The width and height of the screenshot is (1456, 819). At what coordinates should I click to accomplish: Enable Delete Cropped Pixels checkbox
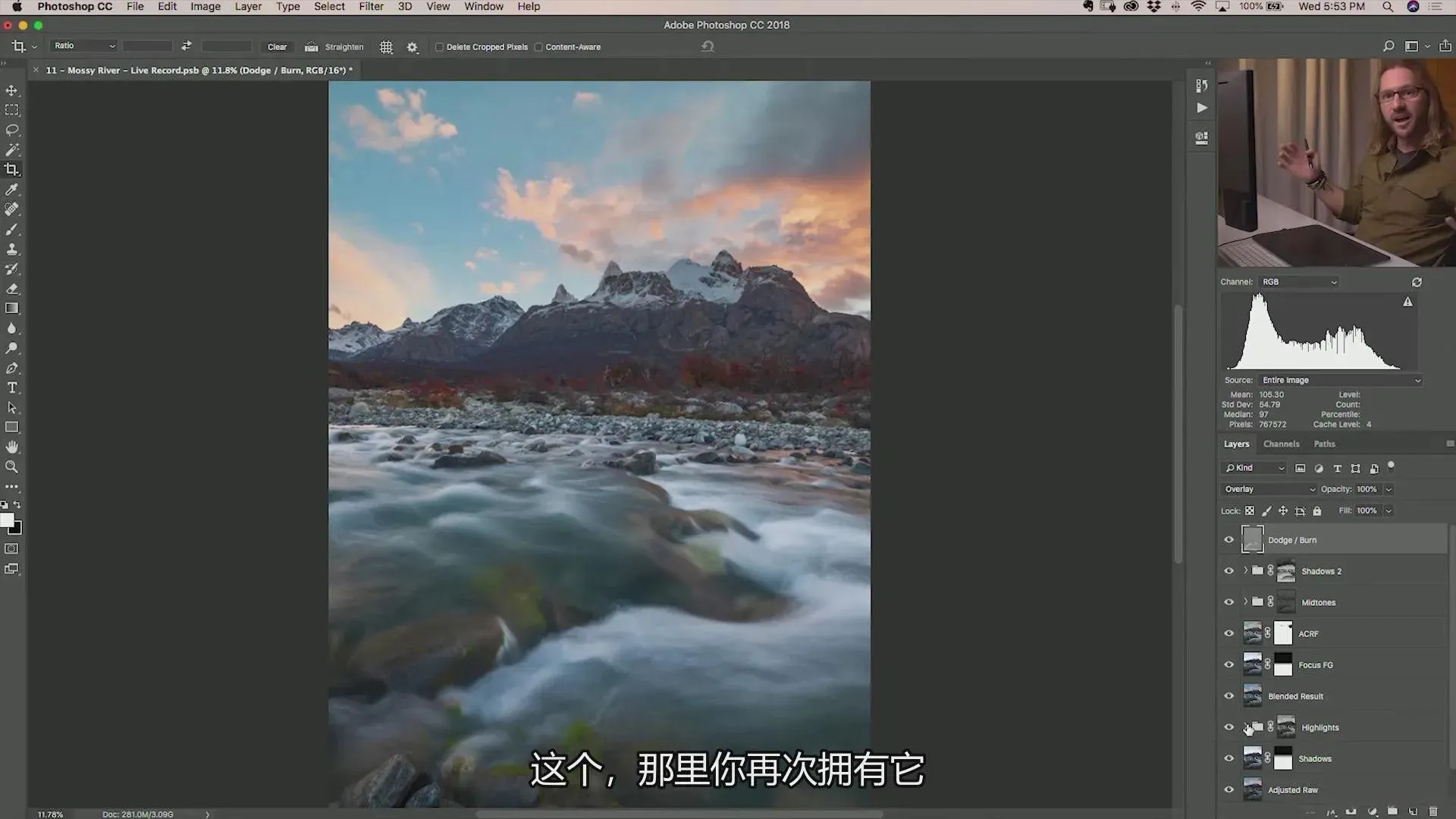439,47
